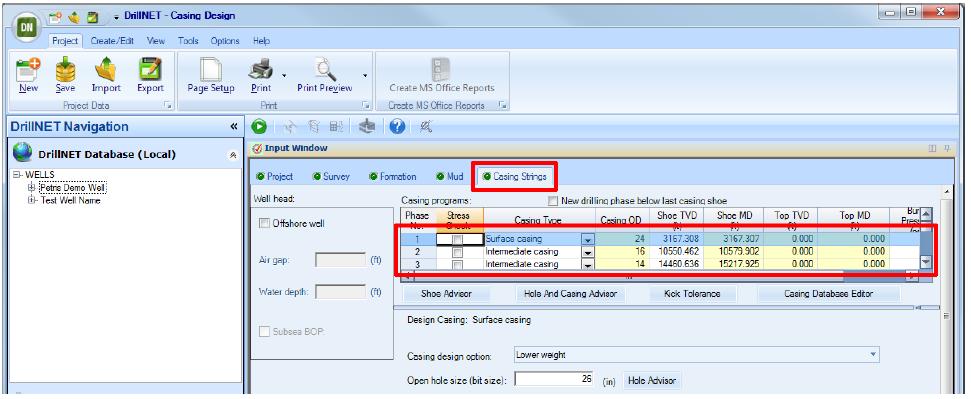The width and height of the screenshot is (971, 399).
Task: Open quick access toolbar customize arrow
Action: point(116,17)
